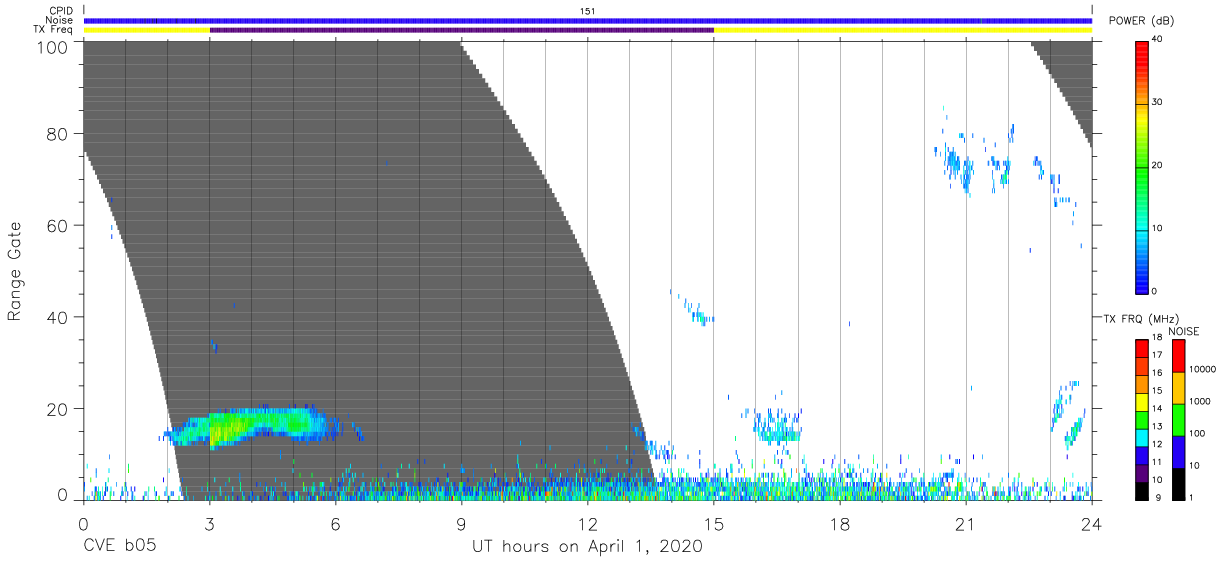
Task: Click the power colorbar label '30'
Action: pos(1159,103)
